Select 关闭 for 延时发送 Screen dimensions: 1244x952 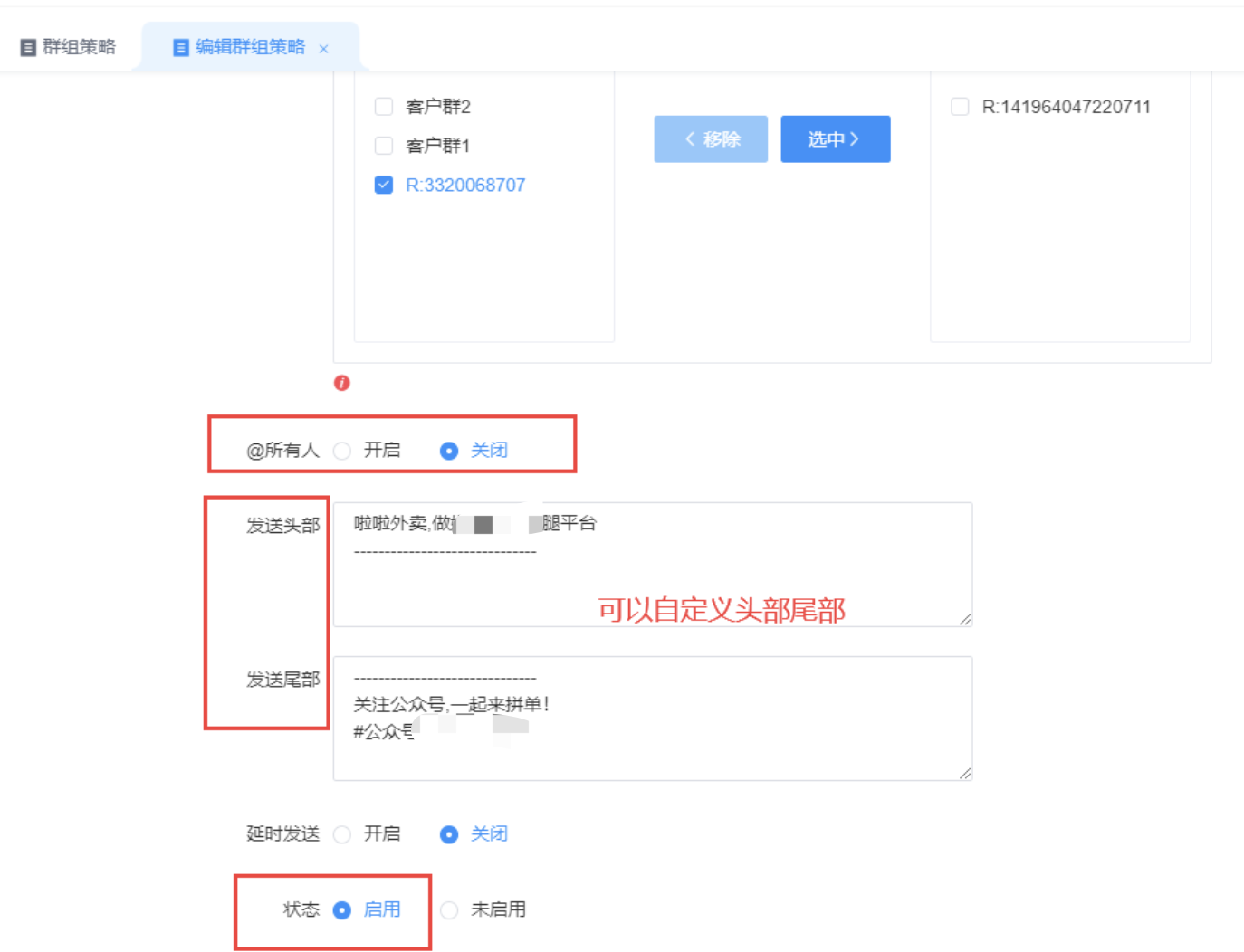[x=449, y=834]
